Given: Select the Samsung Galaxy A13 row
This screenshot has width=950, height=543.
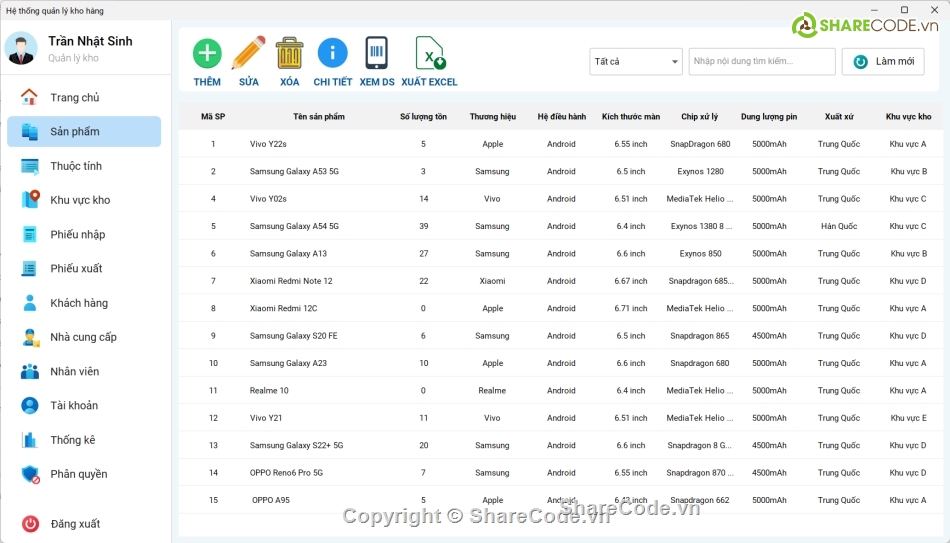Looking at the screenshot, I should click(x=561, y=253).
